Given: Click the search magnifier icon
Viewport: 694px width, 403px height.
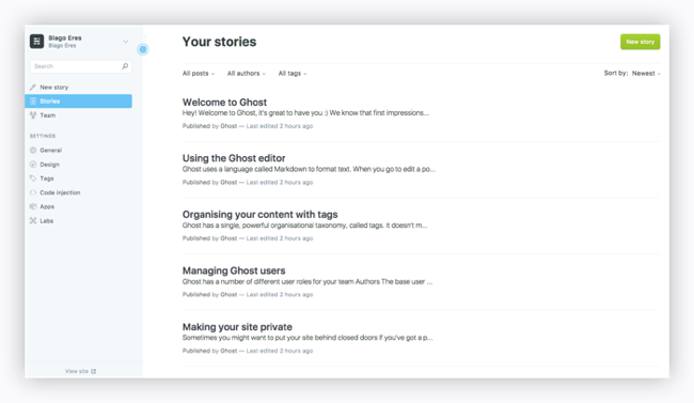Looking at the screenshot, I should (125, 66).
